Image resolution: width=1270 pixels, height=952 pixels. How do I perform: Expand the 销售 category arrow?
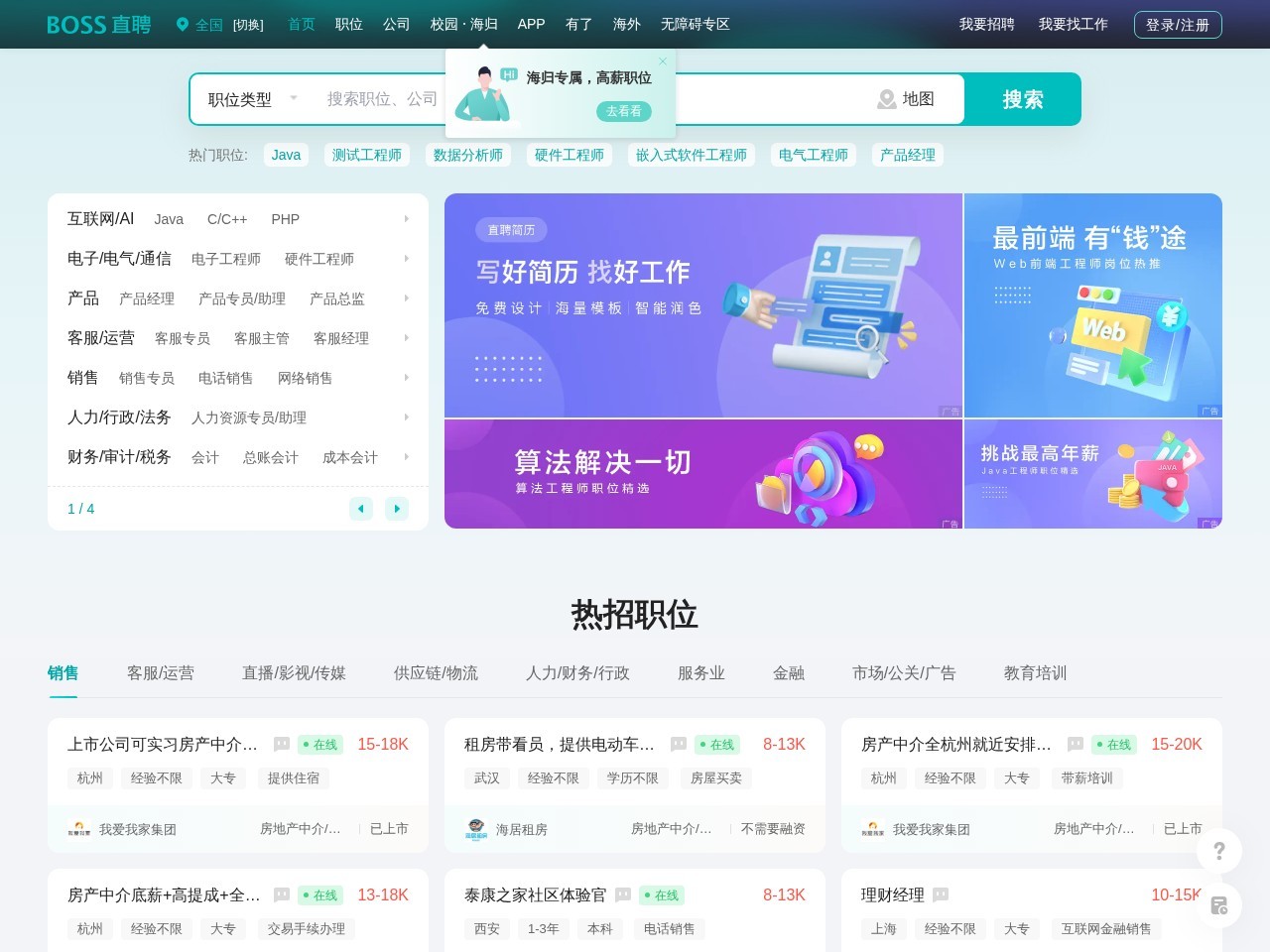click(406, 377)
